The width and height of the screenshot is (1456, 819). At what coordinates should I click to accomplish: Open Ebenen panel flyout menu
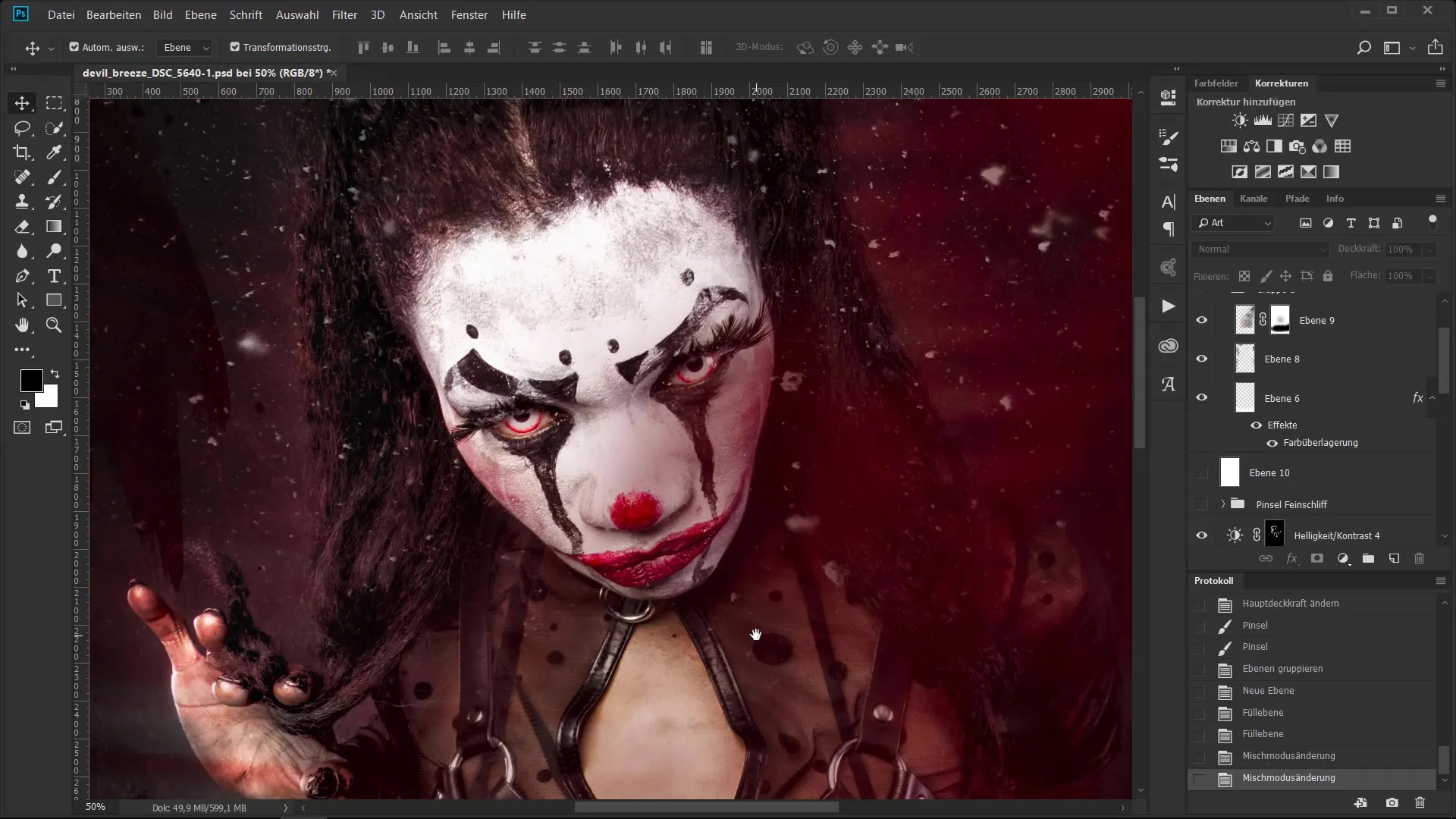click(1440, 199)
